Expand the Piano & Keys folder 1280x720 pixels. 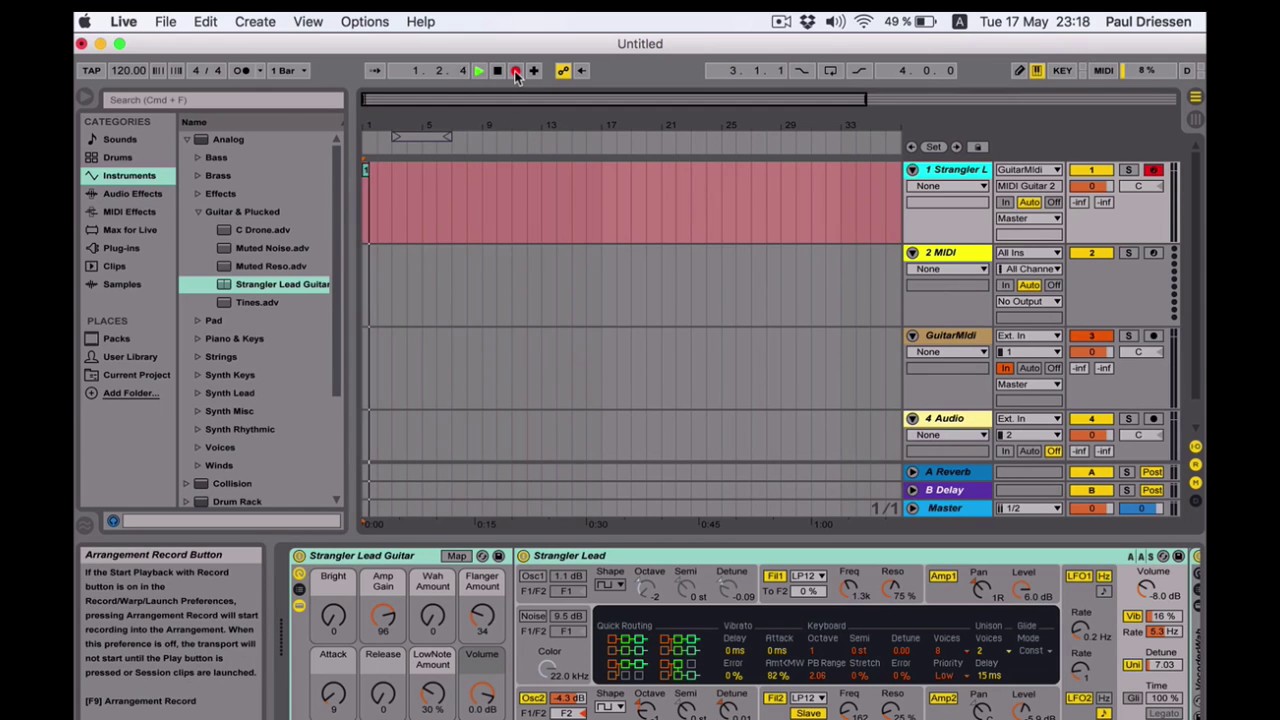197,339
